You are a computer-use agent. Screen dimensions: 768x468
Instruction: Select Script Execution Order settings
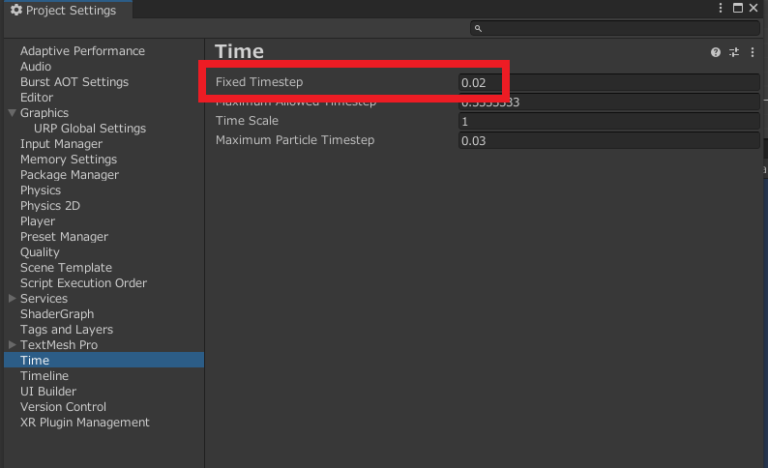pyautogui.click(x=83, y=283)
